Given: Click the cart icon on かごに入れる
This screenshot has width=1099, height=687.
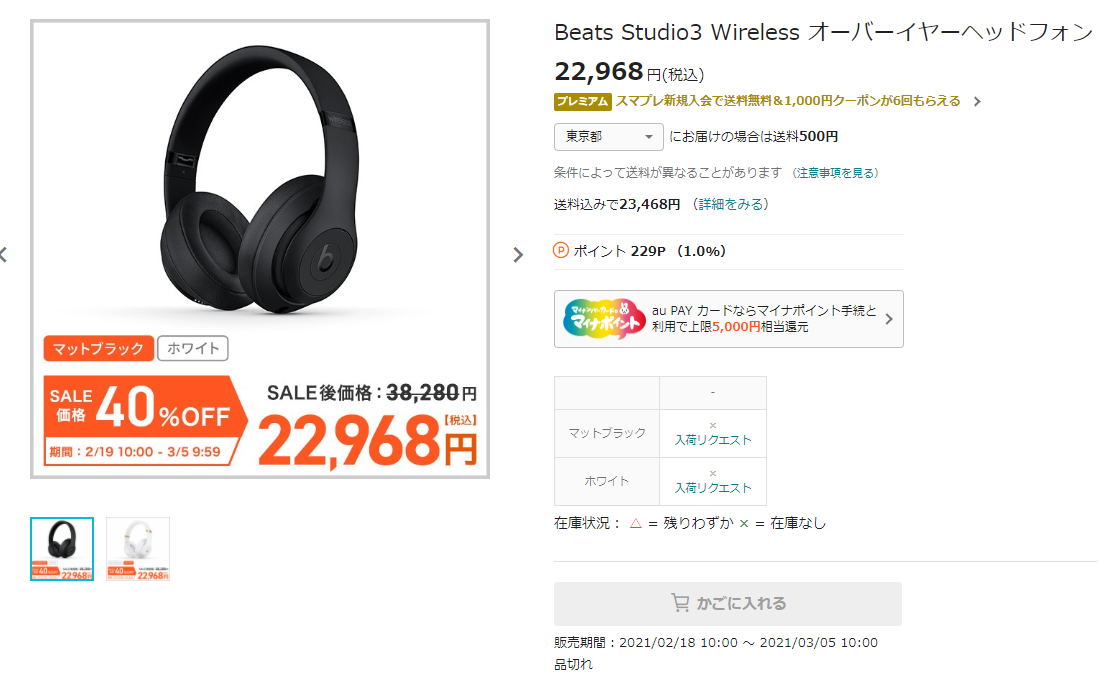Looking at the screenshot, I should click(680, 603).
